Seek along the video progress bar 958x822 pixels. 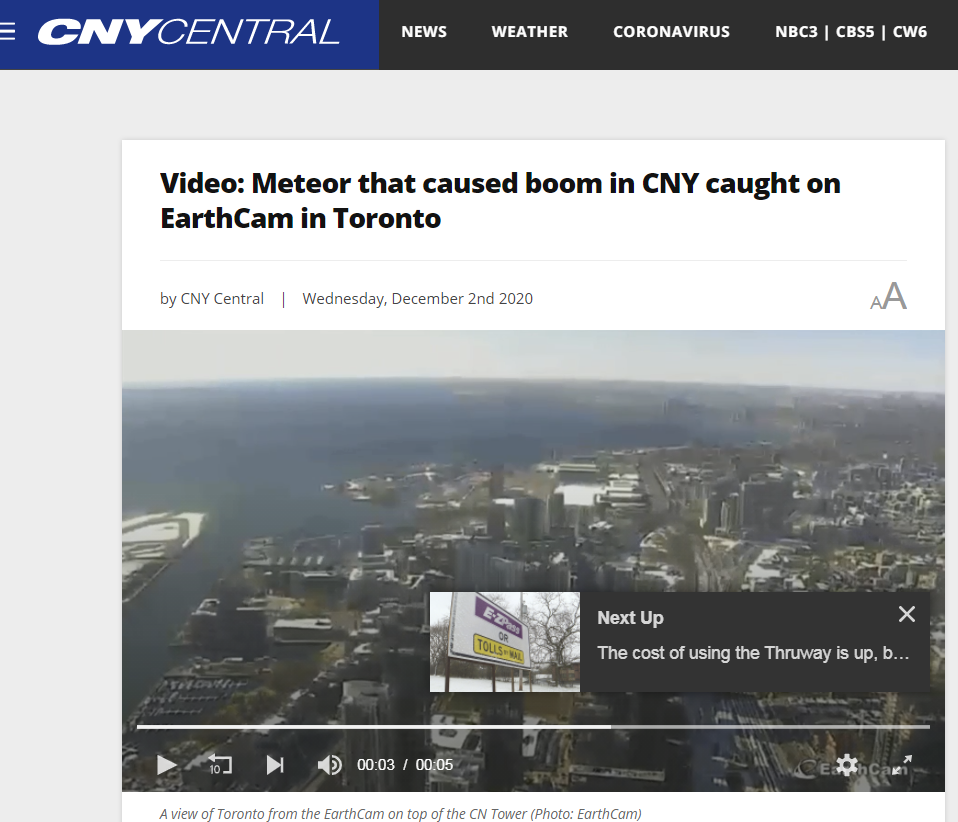[x=533, y=727]
